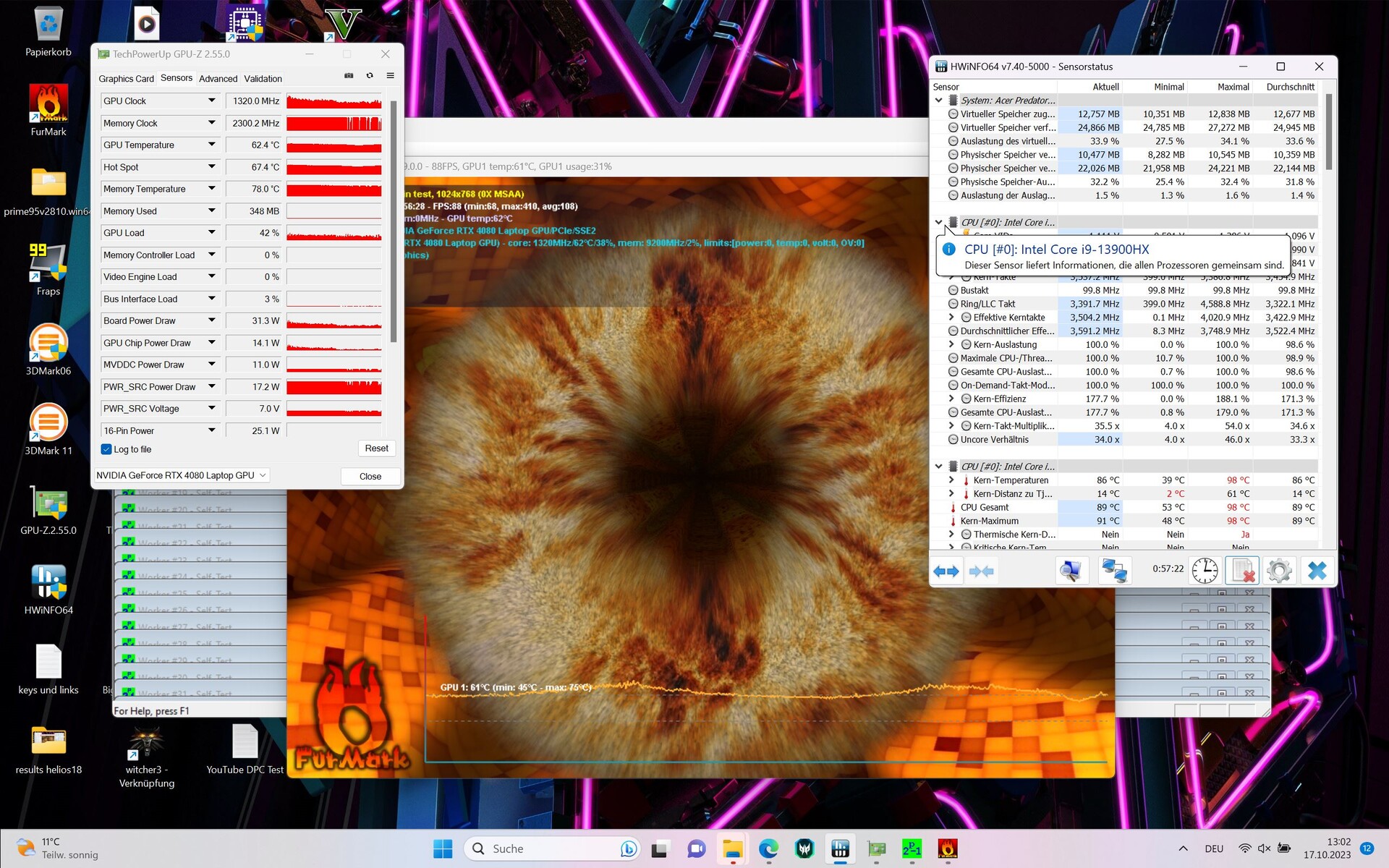
Task: Switch to the Validation tab in GPU-Z
Action: click(x=263, y=79)
